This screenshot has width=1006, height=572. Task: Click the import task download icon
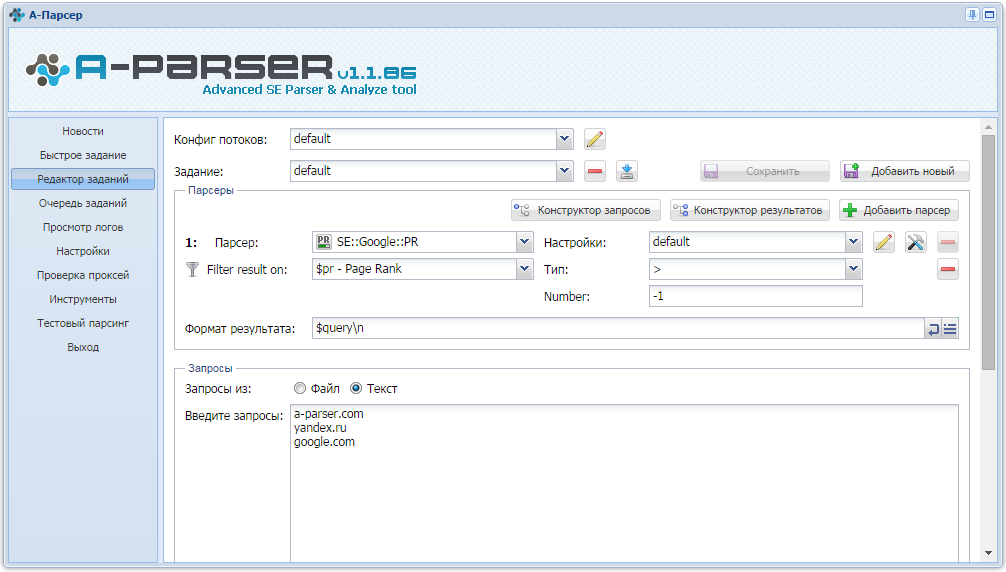[627, 171]
